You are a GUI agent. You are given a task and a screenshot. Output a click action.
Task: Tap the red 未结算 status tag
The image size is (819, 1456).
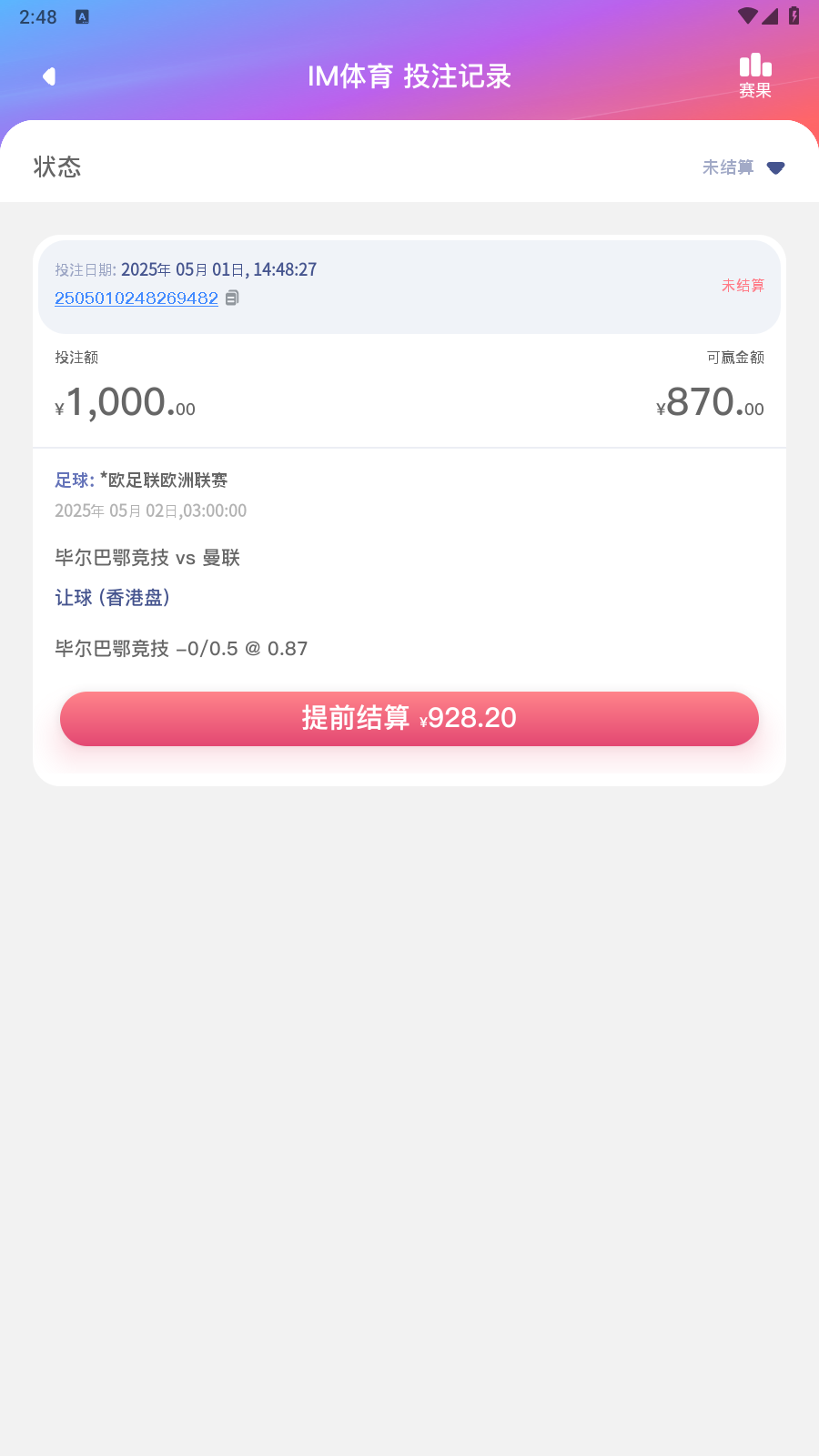[743, 286]
